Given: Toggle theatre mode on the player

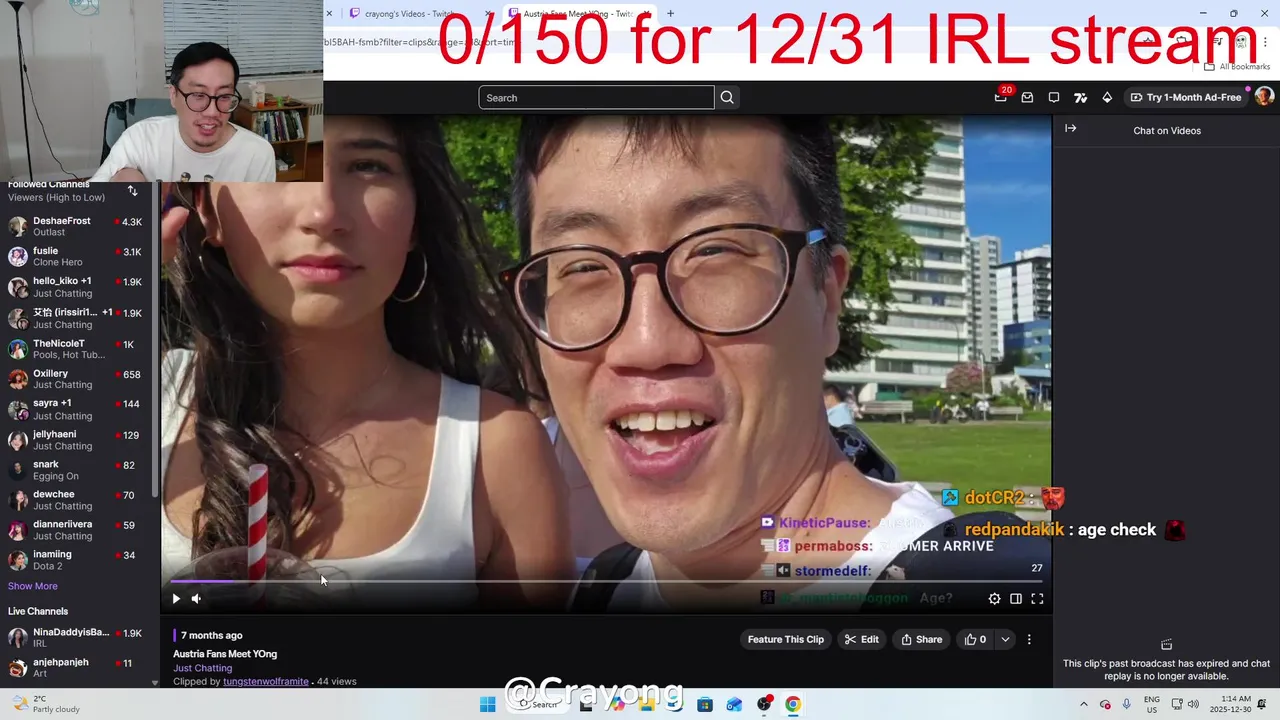Looking at the screenshot, I should 1016,599.
